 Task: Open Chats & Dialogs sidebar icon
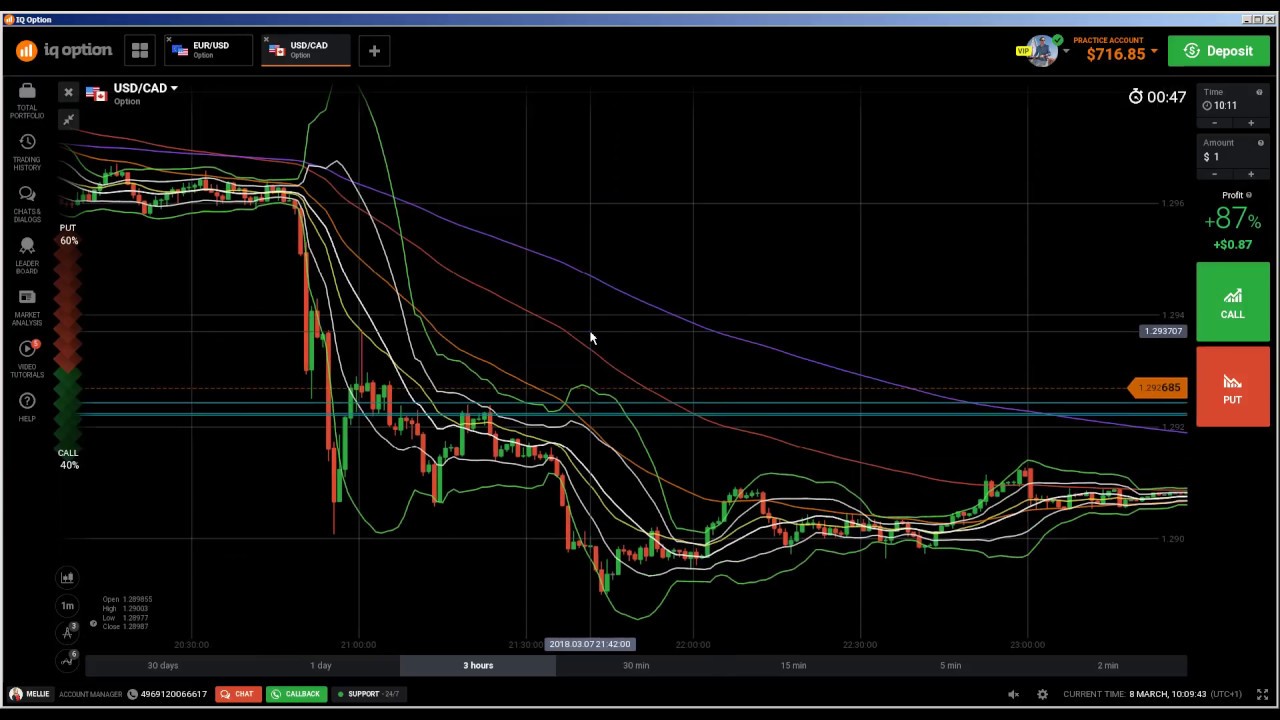pyautogui.click(x=27, y=203)
